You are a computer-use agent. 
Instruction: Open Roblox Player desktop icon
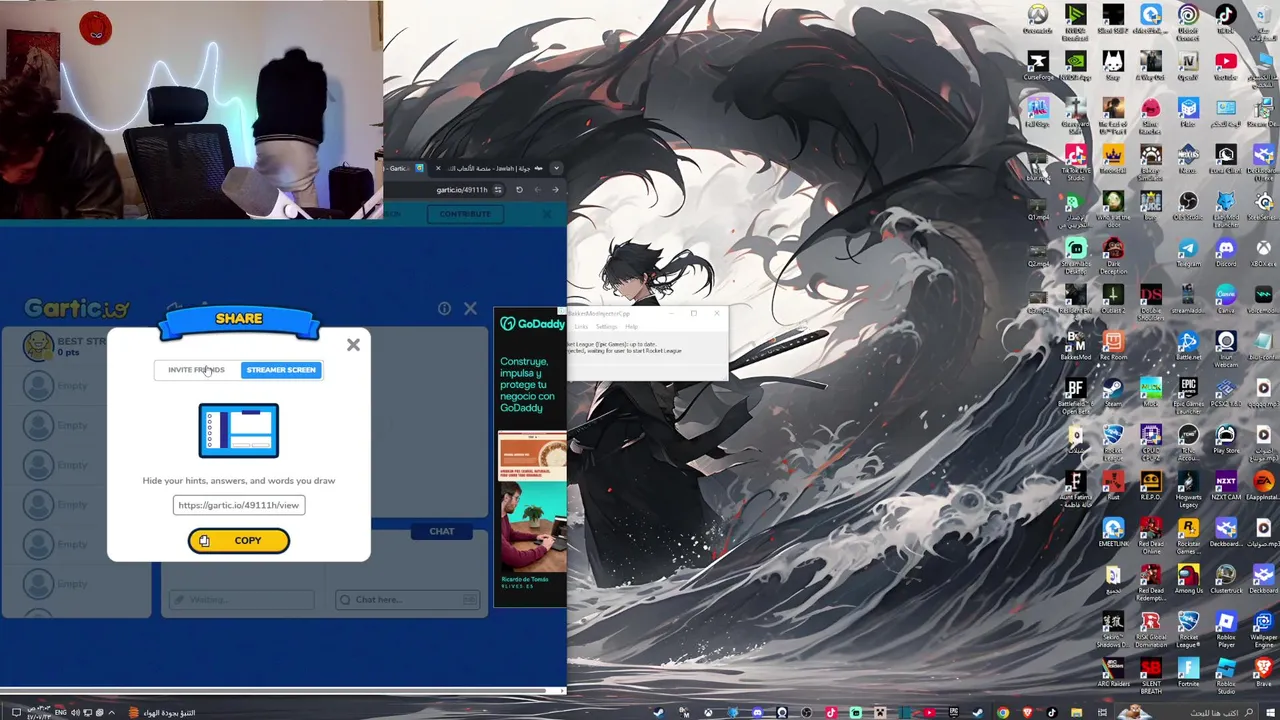pos(1226,628)
